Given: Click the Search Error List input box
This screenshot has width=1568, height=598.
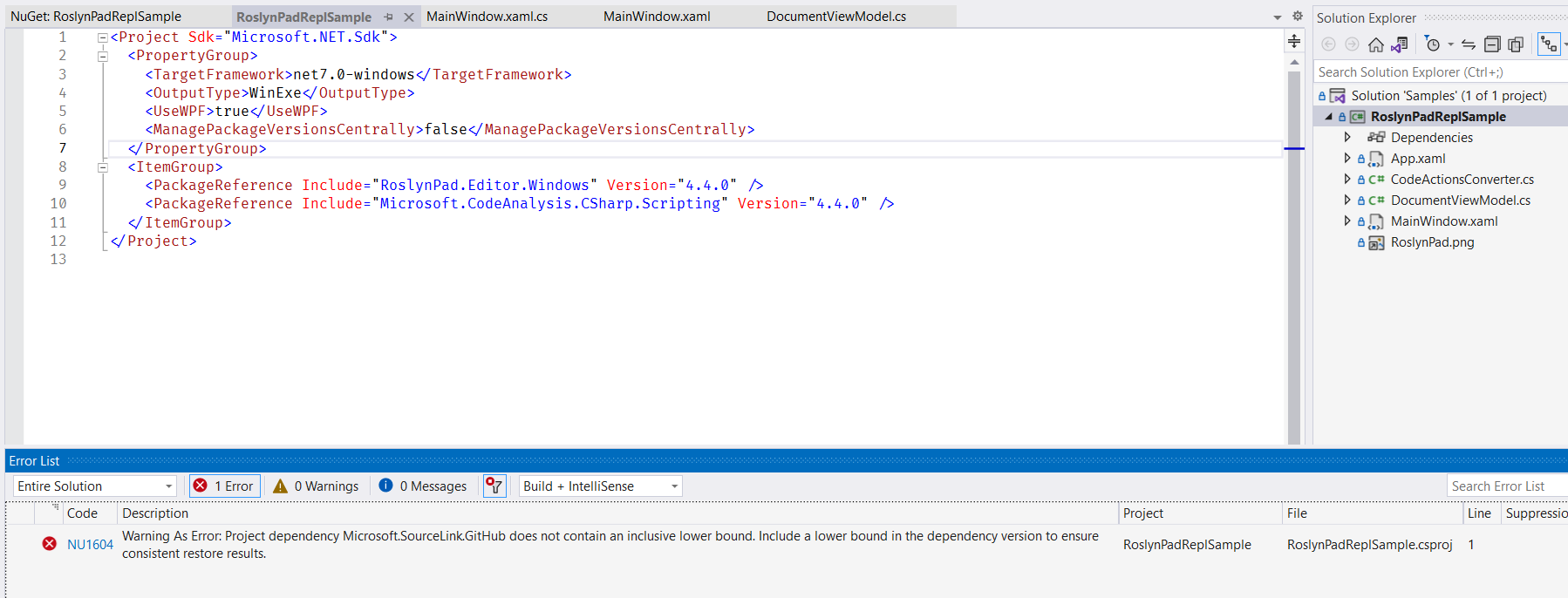Looking at the screenshot, I should click(x=1508, y=486).
